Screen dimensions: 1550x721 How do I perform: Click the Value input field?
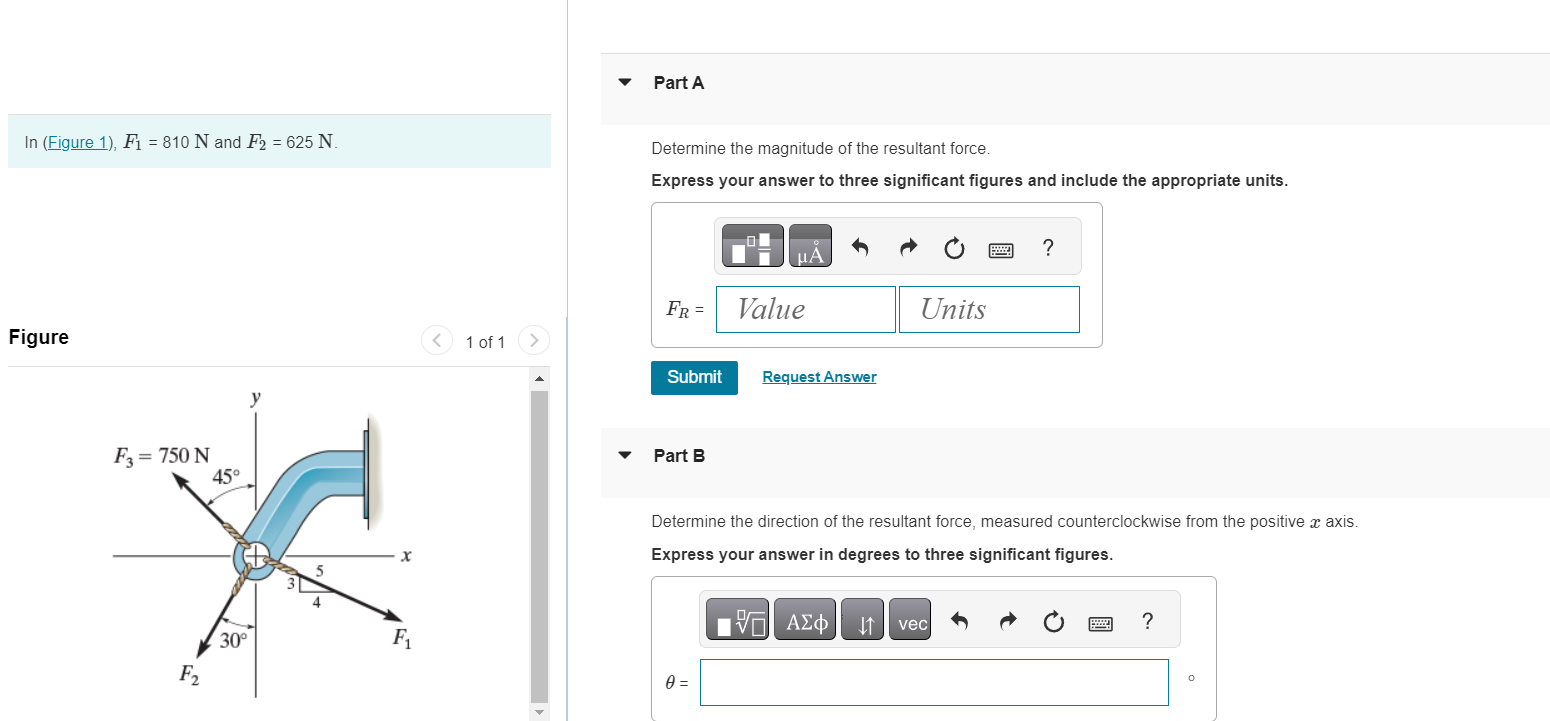coord(805,309)
